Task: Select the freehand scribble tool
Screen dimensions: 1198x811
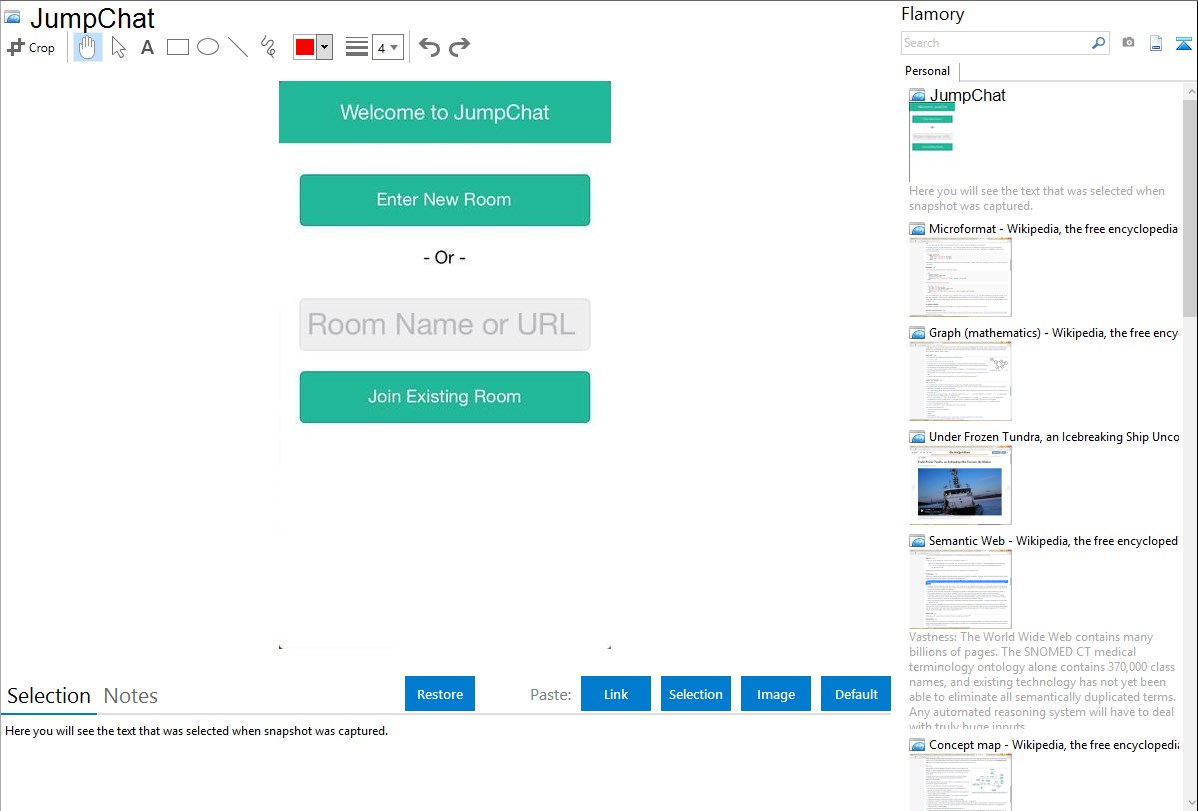Action: point(268,47)
